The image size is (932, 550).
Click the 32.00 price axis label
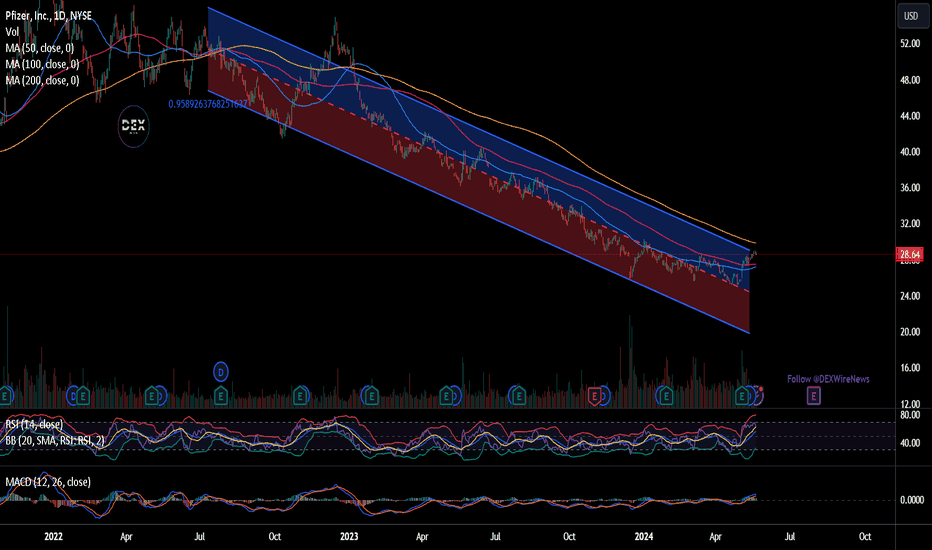910,224
